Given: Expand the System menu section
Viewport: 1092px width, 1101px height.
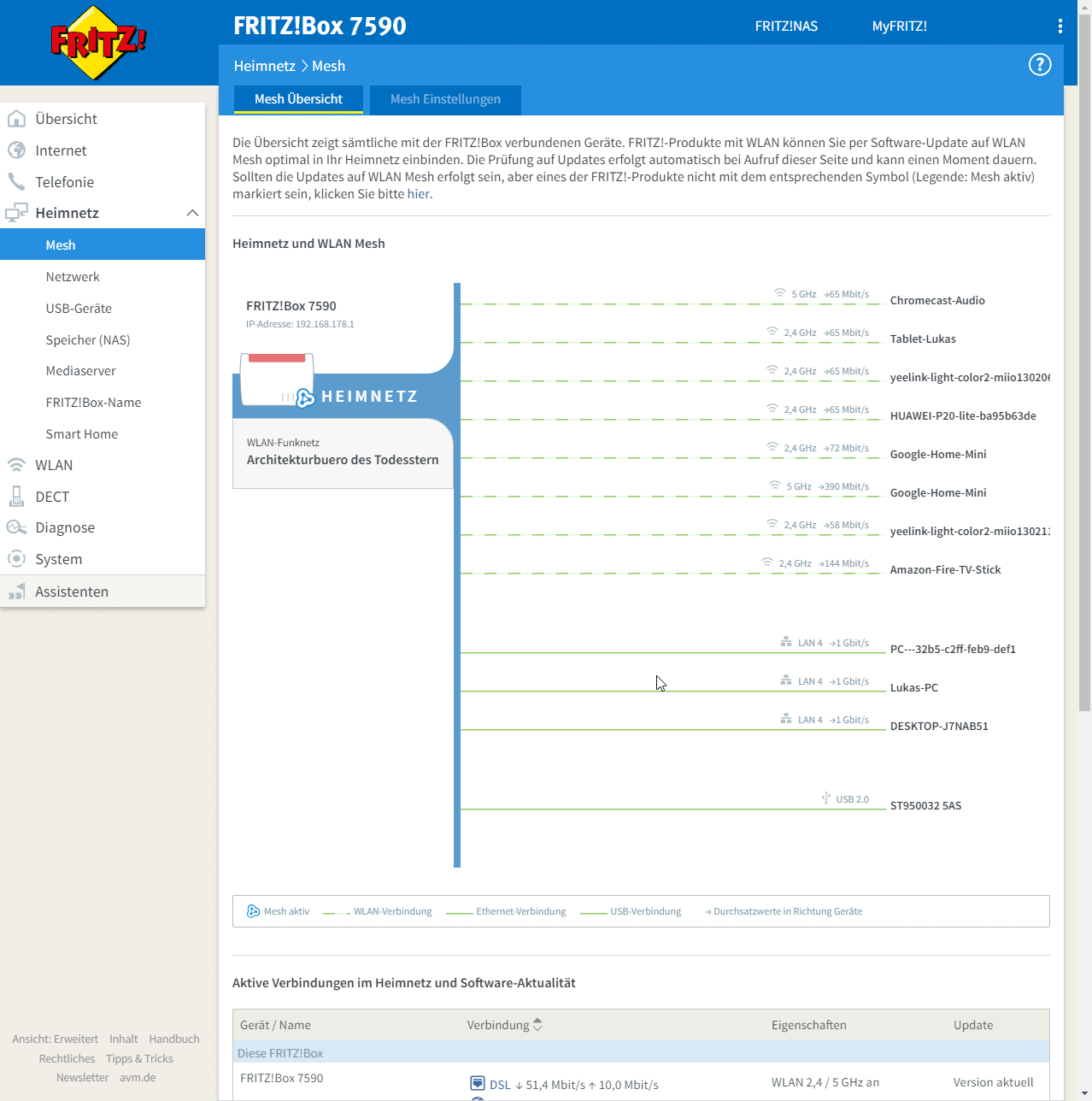Looking at the screenshot, I should (x=58, y=559).
